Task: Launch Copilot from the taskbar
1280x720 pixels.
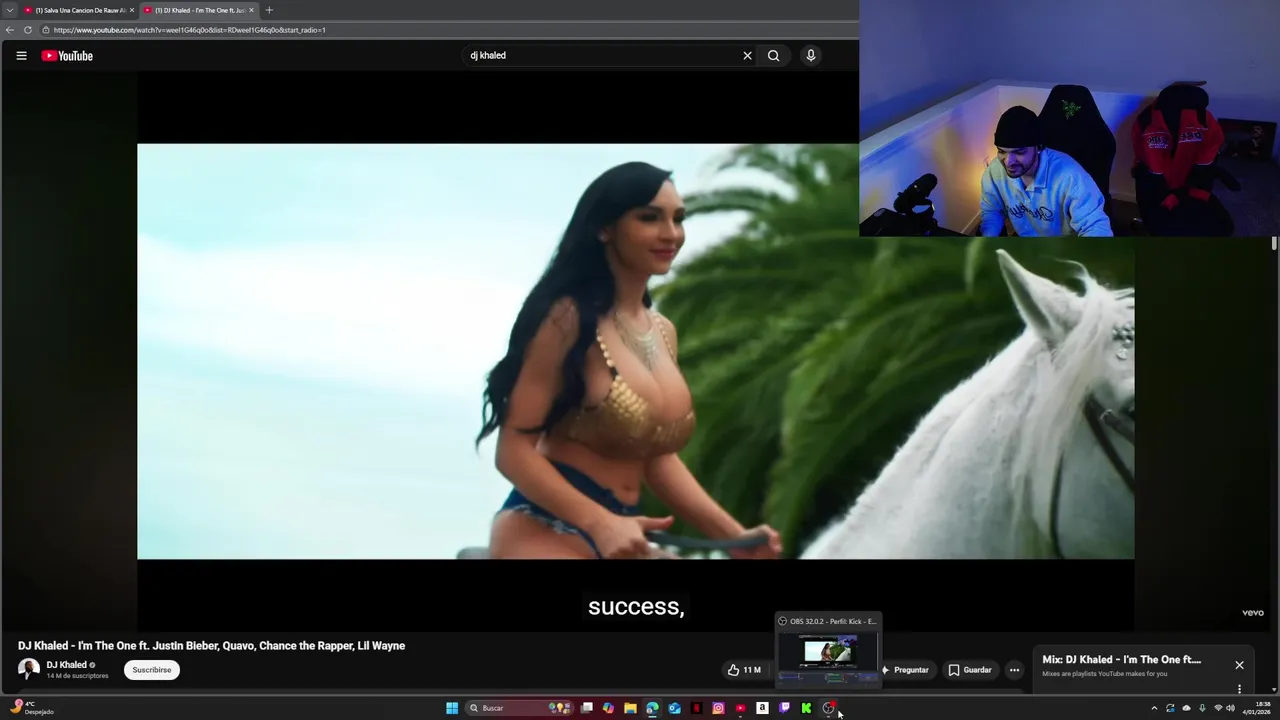Action: pos(608,708)
